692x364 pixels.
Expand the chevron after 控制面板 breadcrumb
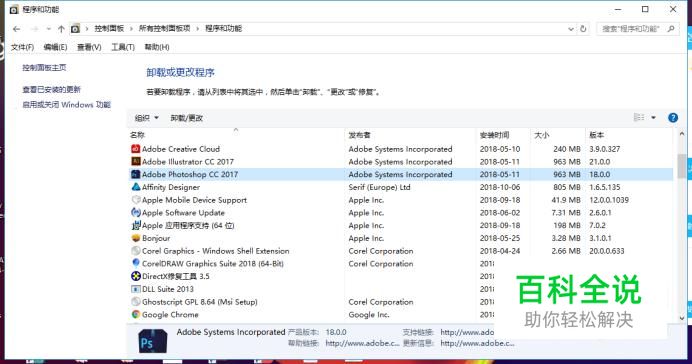(x=132, y=29)
